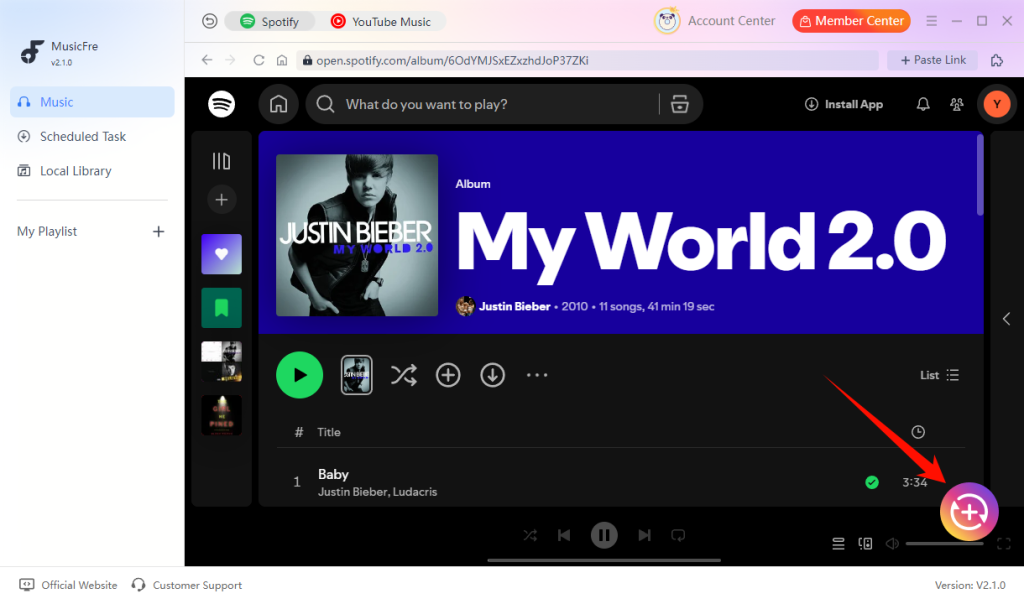The width and height of the screenshot is (1024, 604).
Task: Expand the right side panel arrow
Action: (x=1006, y=319)
